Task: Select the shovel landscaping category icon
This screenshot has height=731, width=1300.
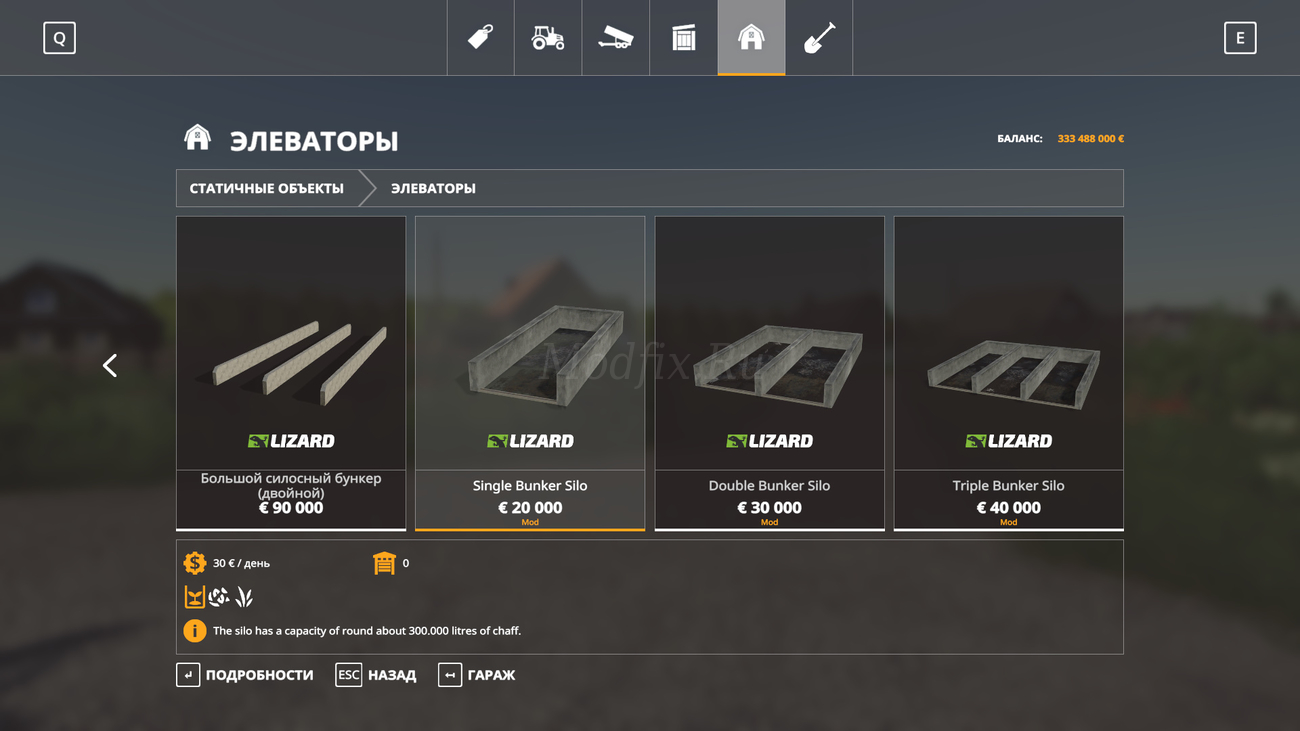Action: click(x=819, y=38)
